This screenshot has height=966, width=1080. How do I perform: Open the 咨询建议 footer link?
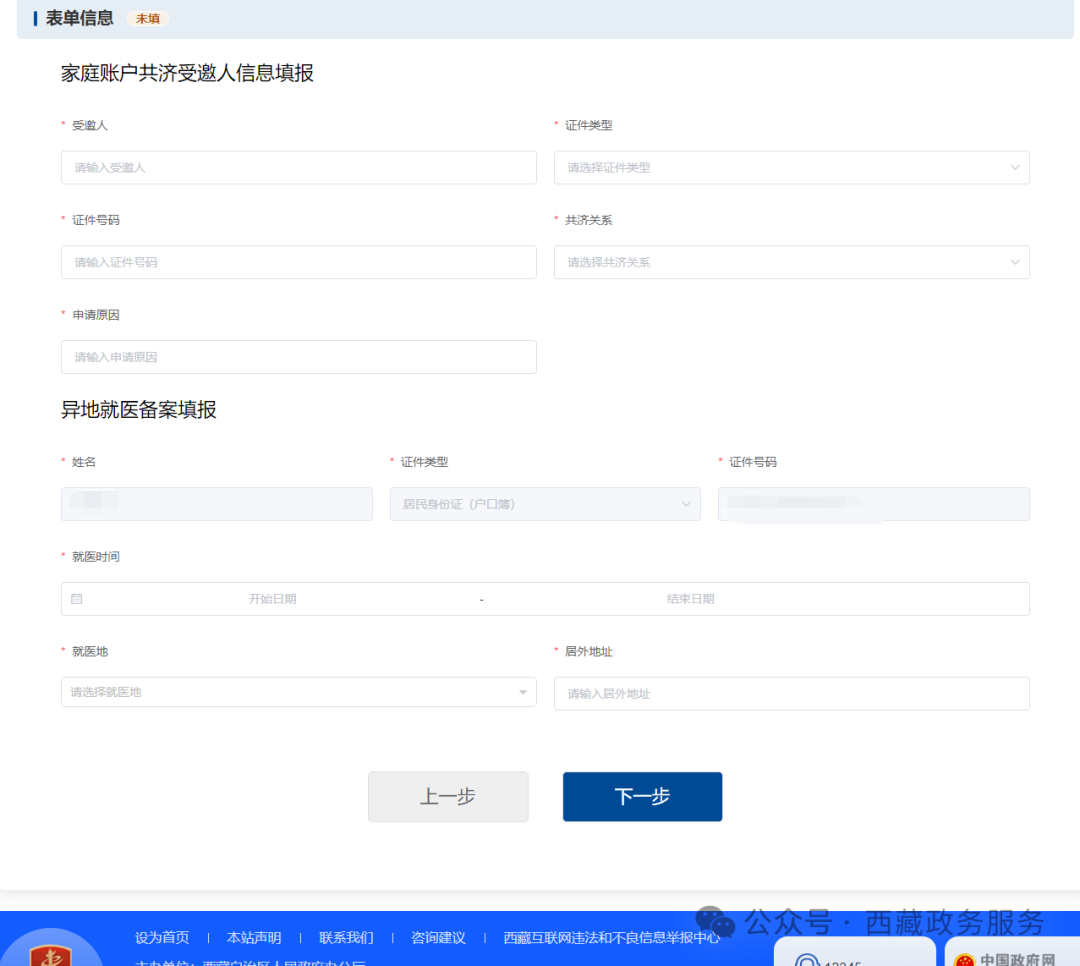point(438,938)
